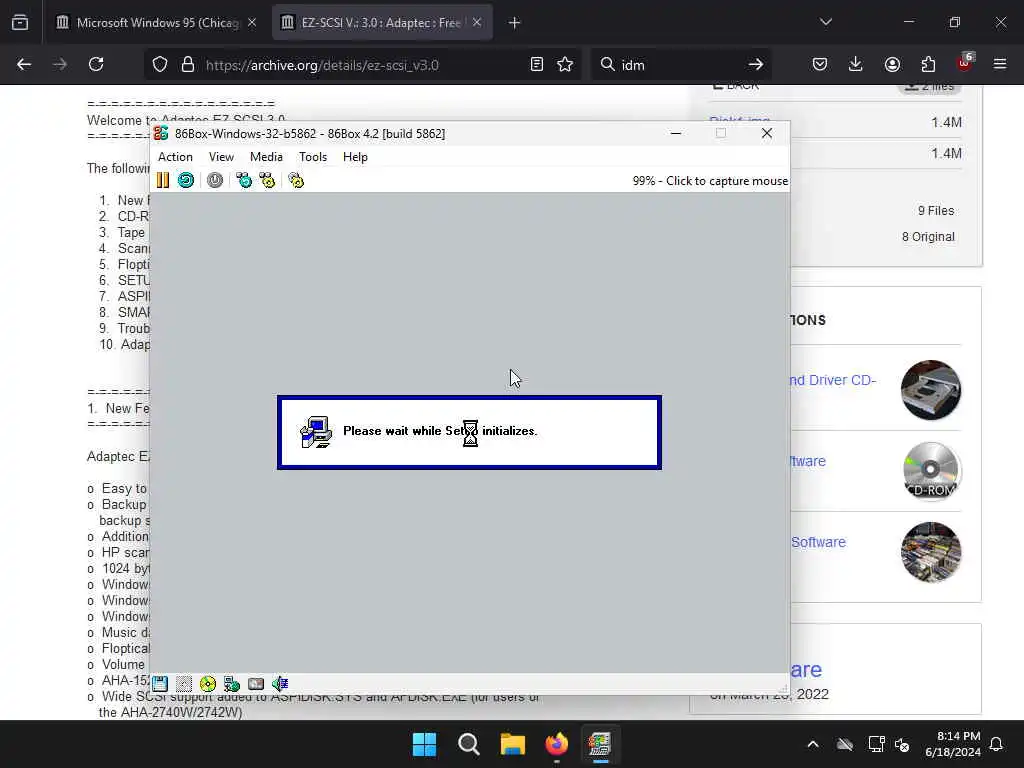
Task: Click the Firefox taskbar icon
Action: pos(556,744)
